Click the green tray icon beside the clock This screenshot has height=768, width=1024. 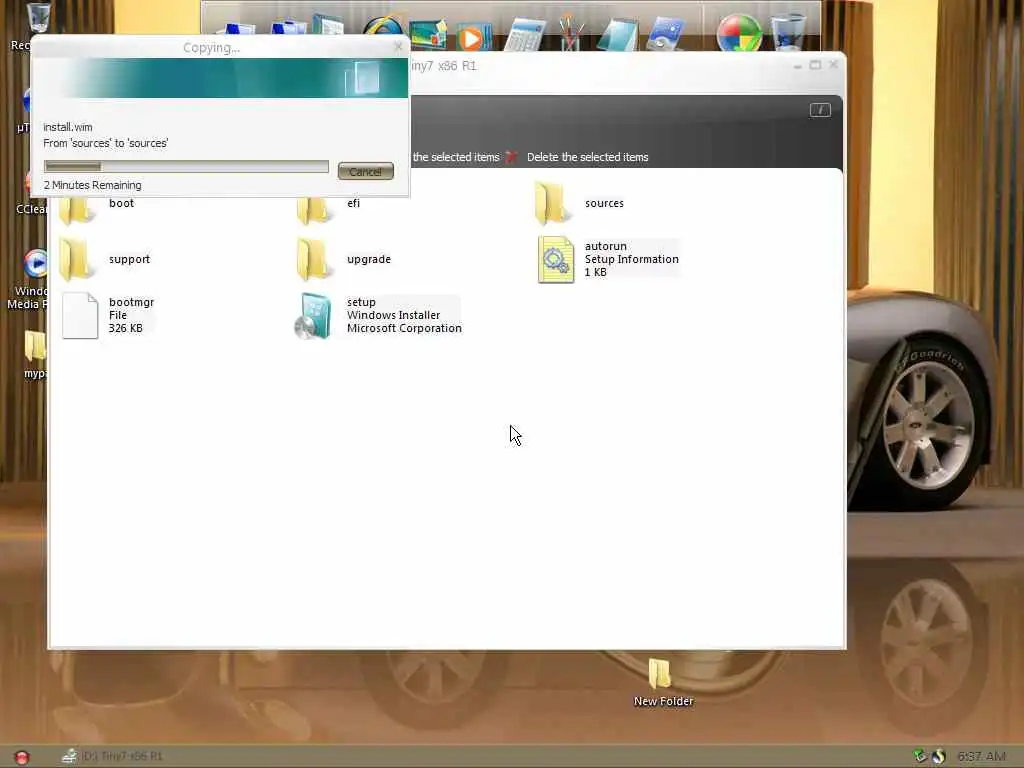point(920,756)
